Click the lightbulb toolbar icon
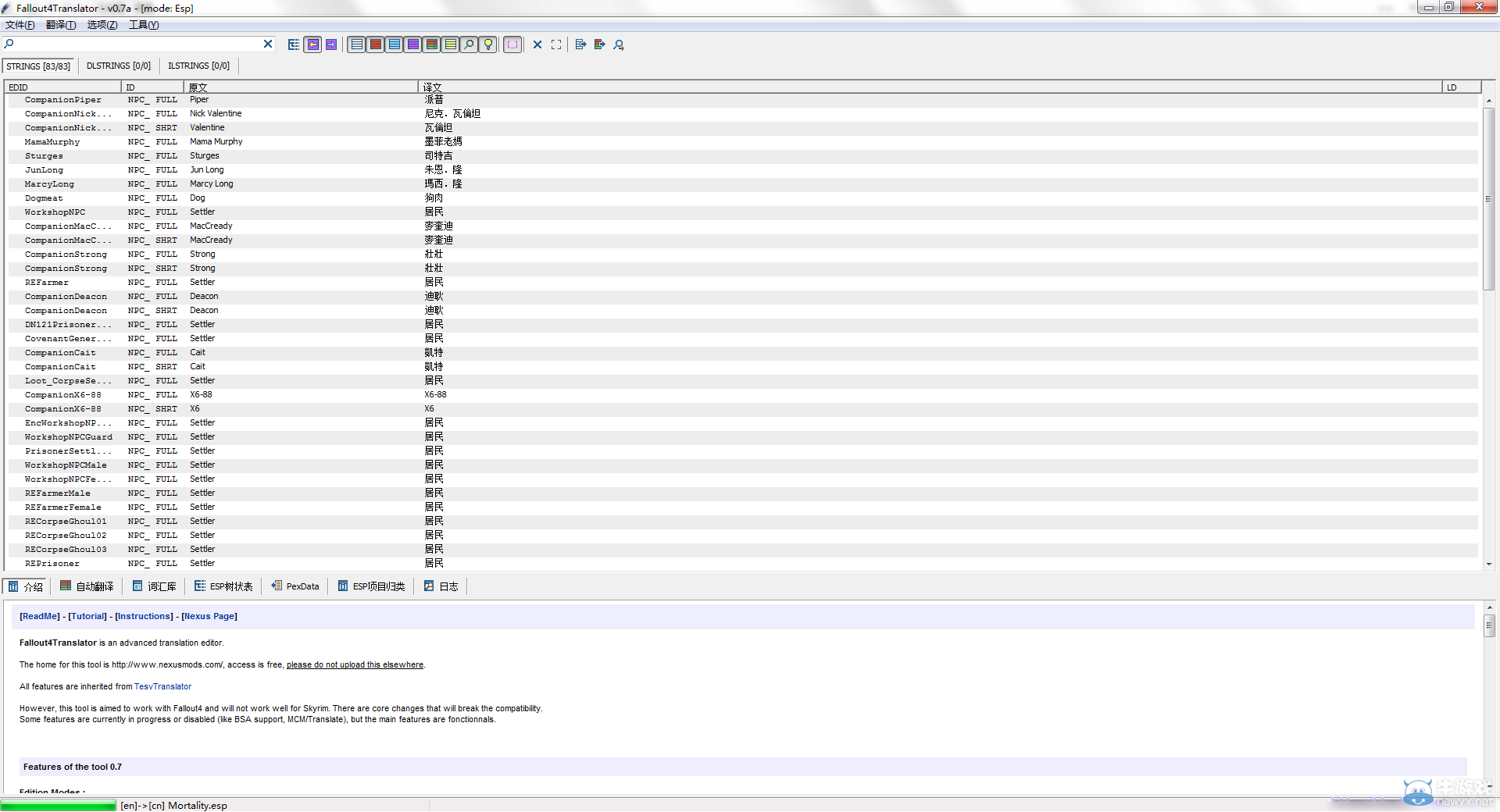The height and width of the screenshot is (812, 1500). [x=488, y=45]
